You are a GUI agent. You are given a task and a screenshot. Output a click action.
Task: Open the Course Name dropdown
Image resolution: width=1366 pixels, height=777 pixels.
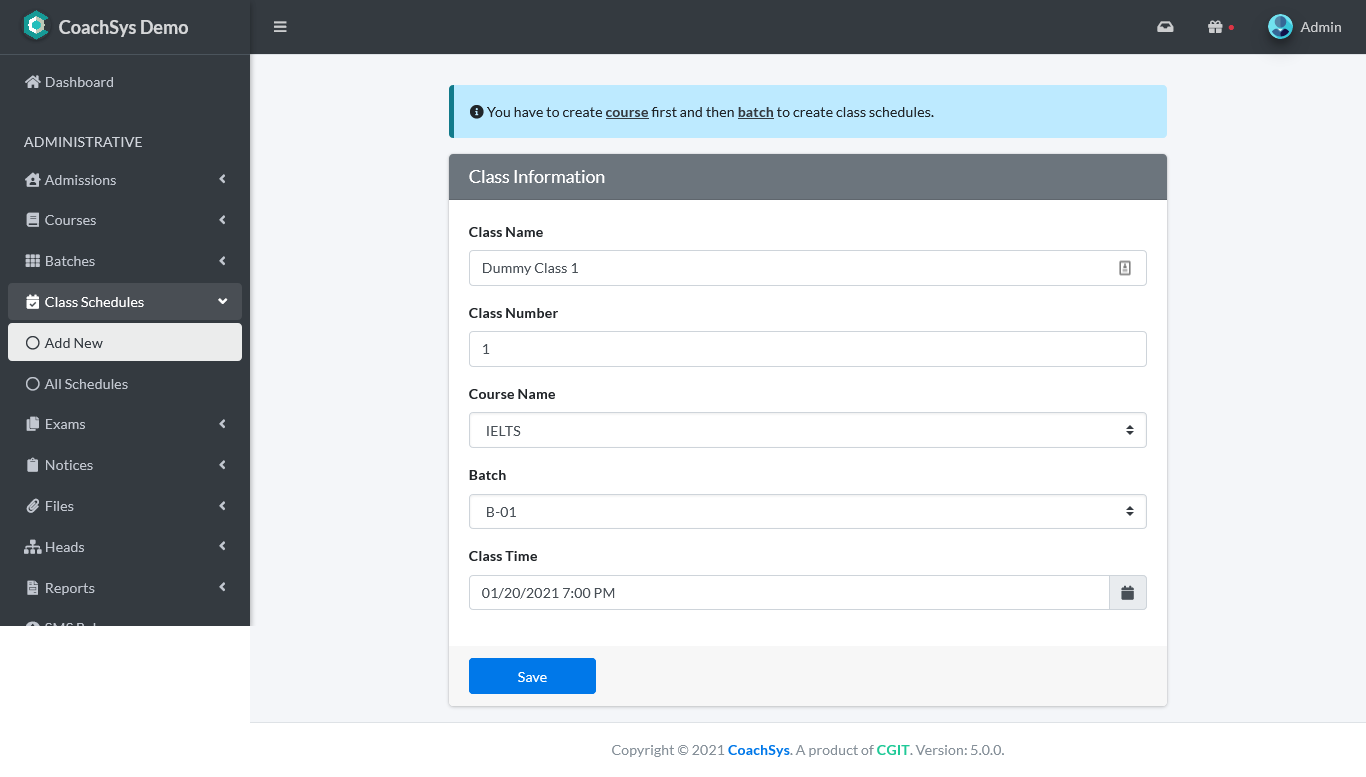[807, 431]
